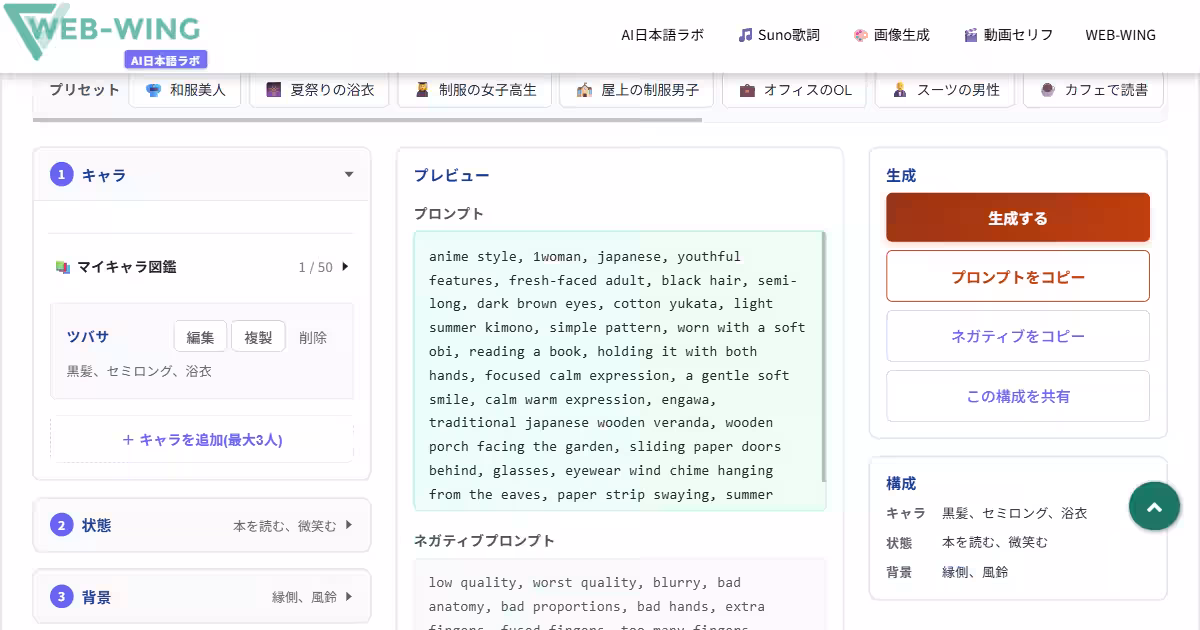
Task: Open the 画像生成 navigation item
Action: 891,35
